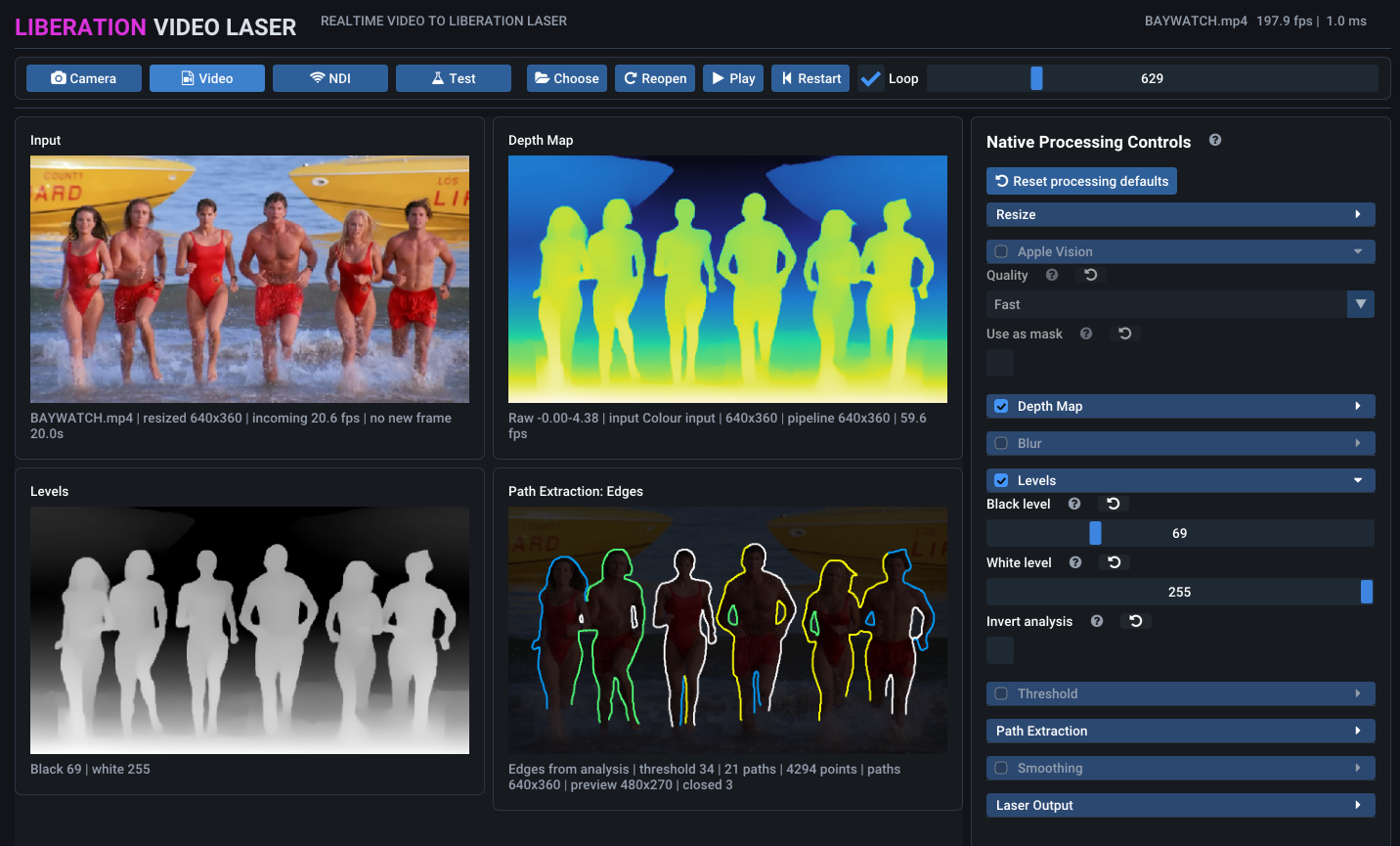Reset the White level value
This screenshot has height=846, width=1400.
pos(1115,562)
